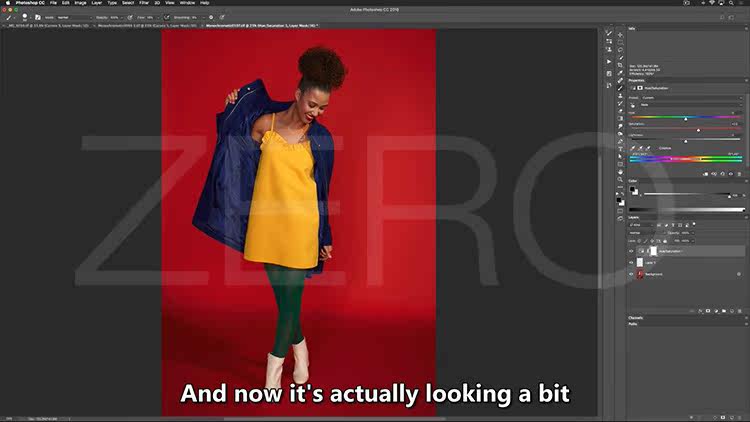This screenshot has width=750, height=422.
Task: Toggle adjustment visibility eye in Properties panel
Action: coord(731,174)
